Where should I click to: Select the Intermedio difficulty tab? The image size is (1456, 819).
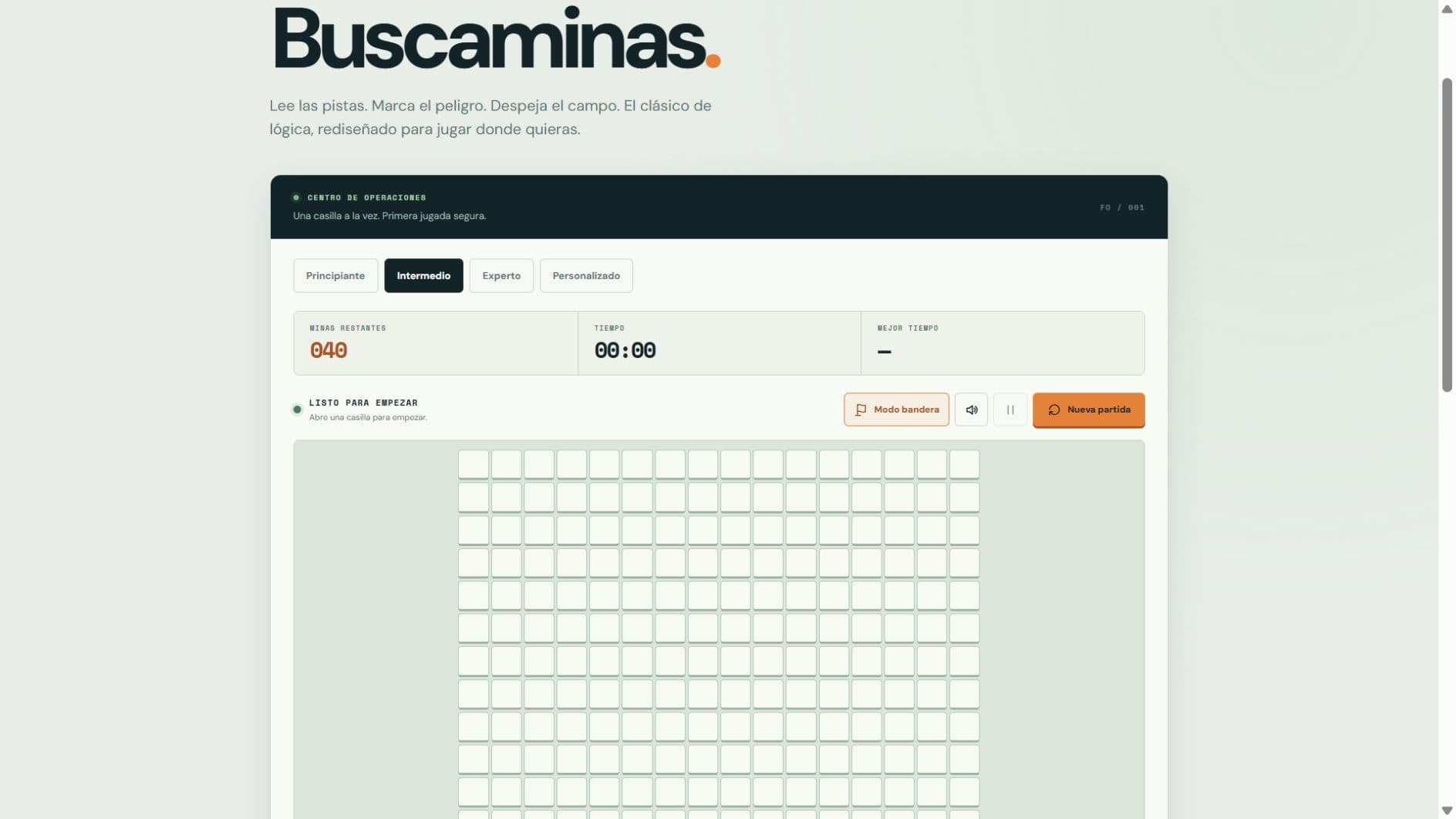[423, 275]
